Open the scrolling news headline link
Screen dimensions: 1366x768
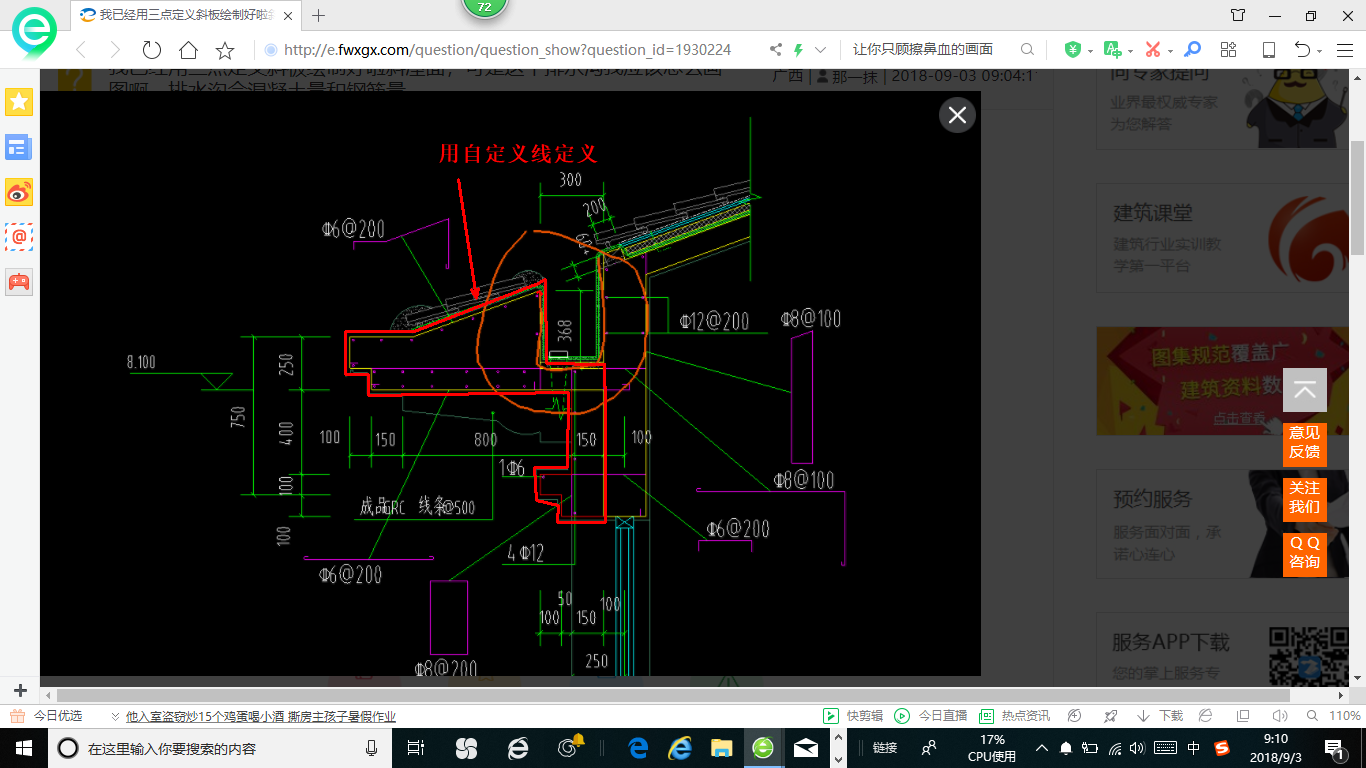coord(261,716)
